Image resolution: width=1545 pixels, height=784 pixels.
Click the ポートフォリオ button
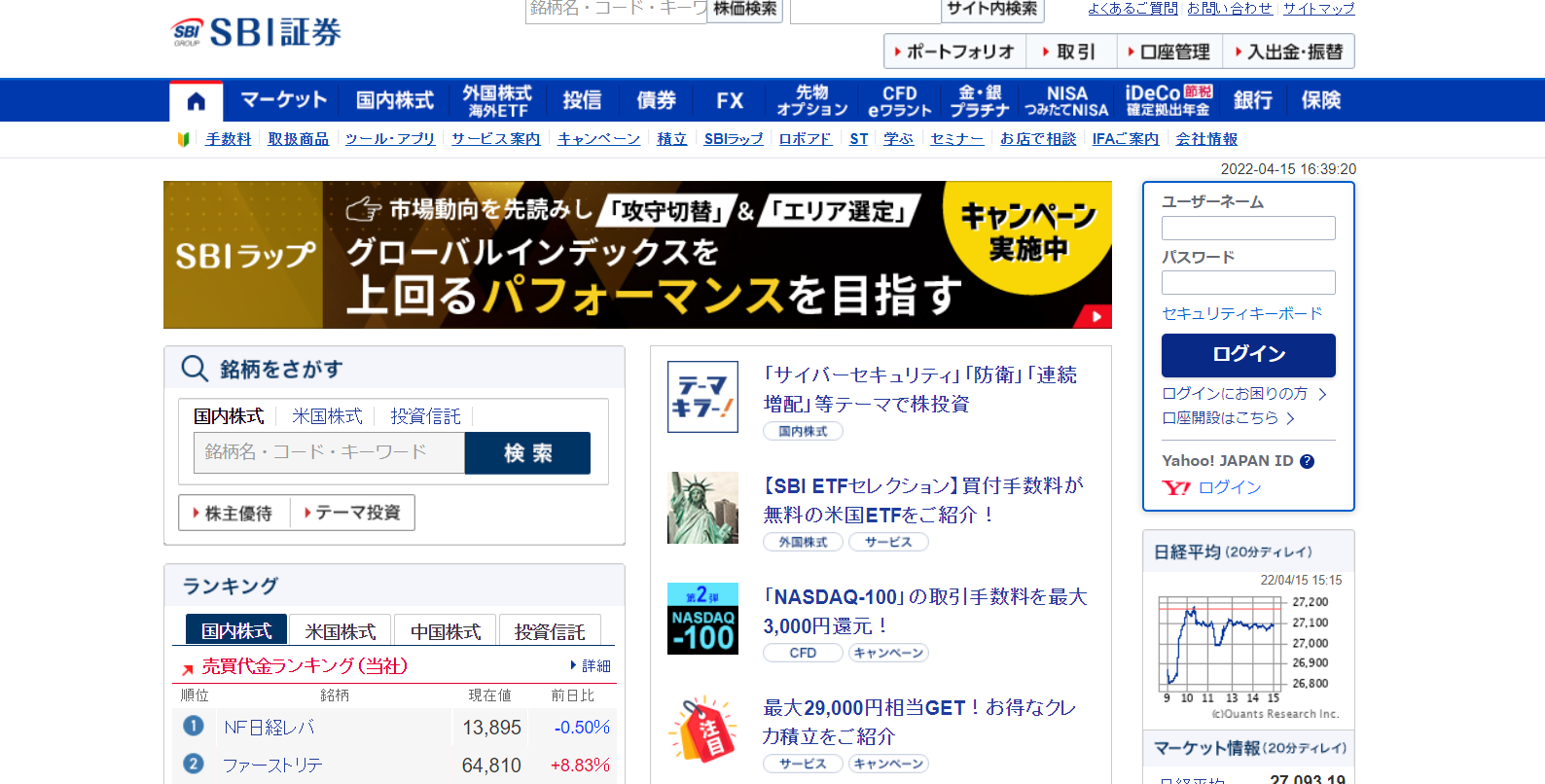coord(955,52)
